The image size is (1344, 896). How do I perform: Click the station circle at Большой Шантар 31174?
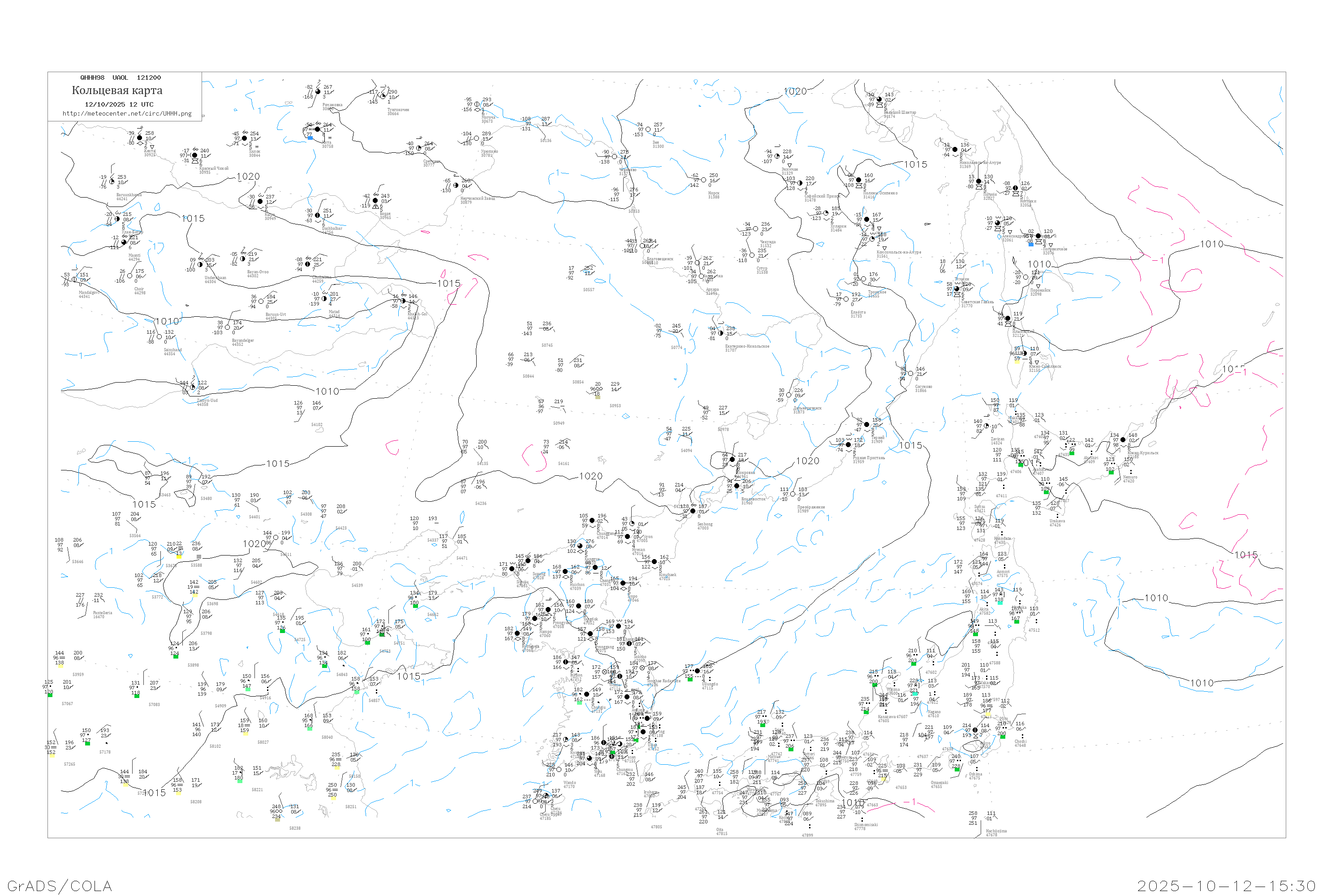(x=879, y=99)
